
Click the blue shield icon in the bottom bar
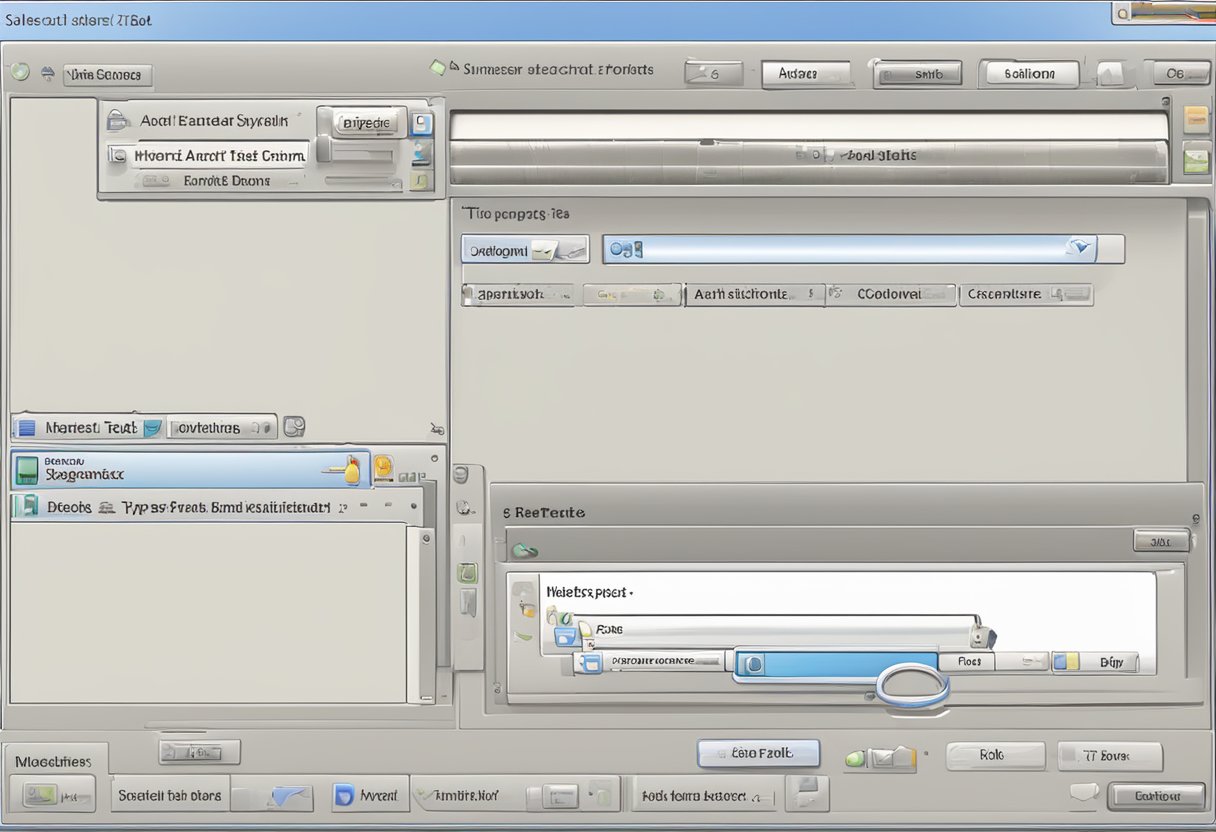point(343,796)
